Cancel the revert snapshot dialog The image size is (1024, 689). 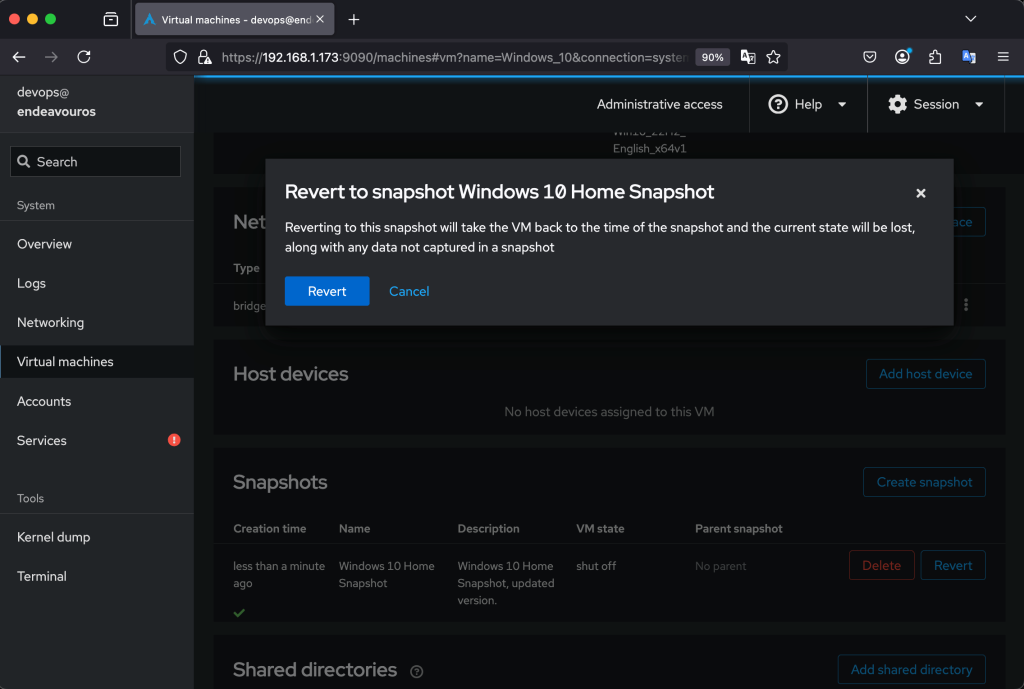pos(409,291)
